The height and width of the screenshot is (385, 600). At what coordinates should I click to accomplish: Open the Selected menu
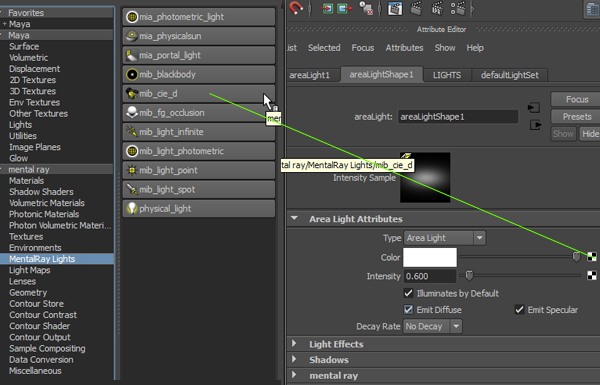coord(324,48)
